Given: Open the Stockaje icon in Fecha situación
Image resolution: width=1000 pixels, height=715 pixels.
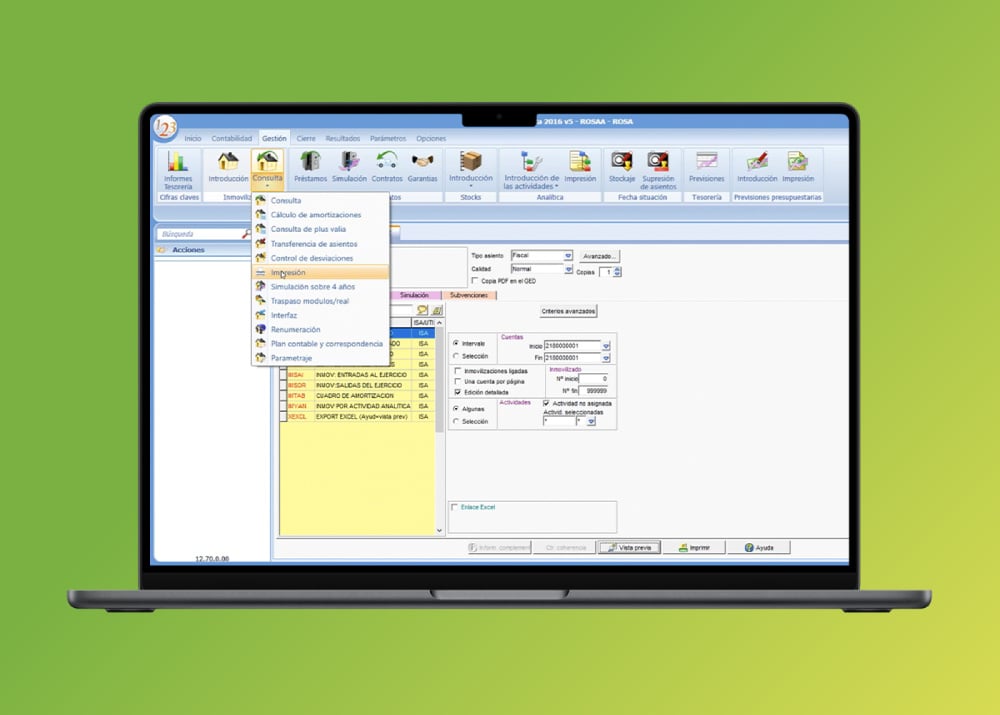Looking at the screenshot, I should click(x=622, y=162).
